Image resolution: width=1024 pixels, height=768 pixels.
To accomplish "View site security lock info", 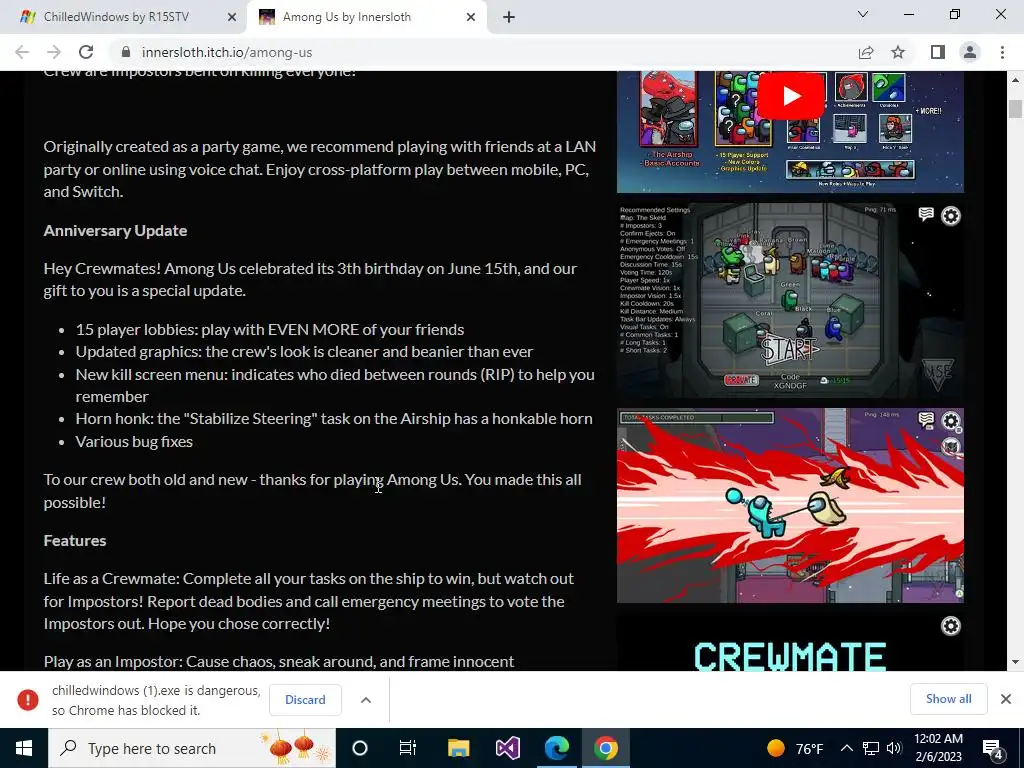I will tap(127, 52).
